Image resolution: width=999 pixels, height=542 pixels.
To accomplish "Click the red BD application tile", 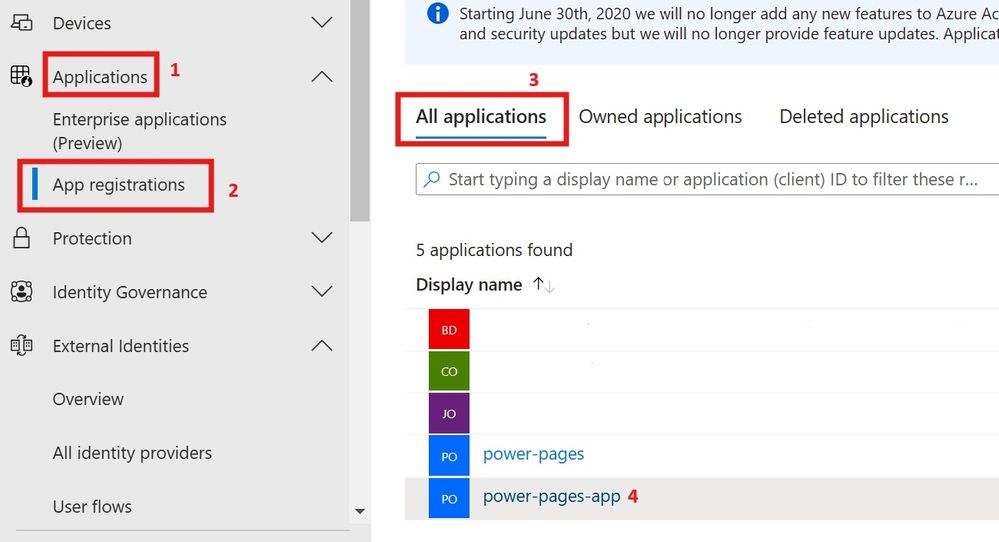I will pyautogui.click(x=449, y=329).
